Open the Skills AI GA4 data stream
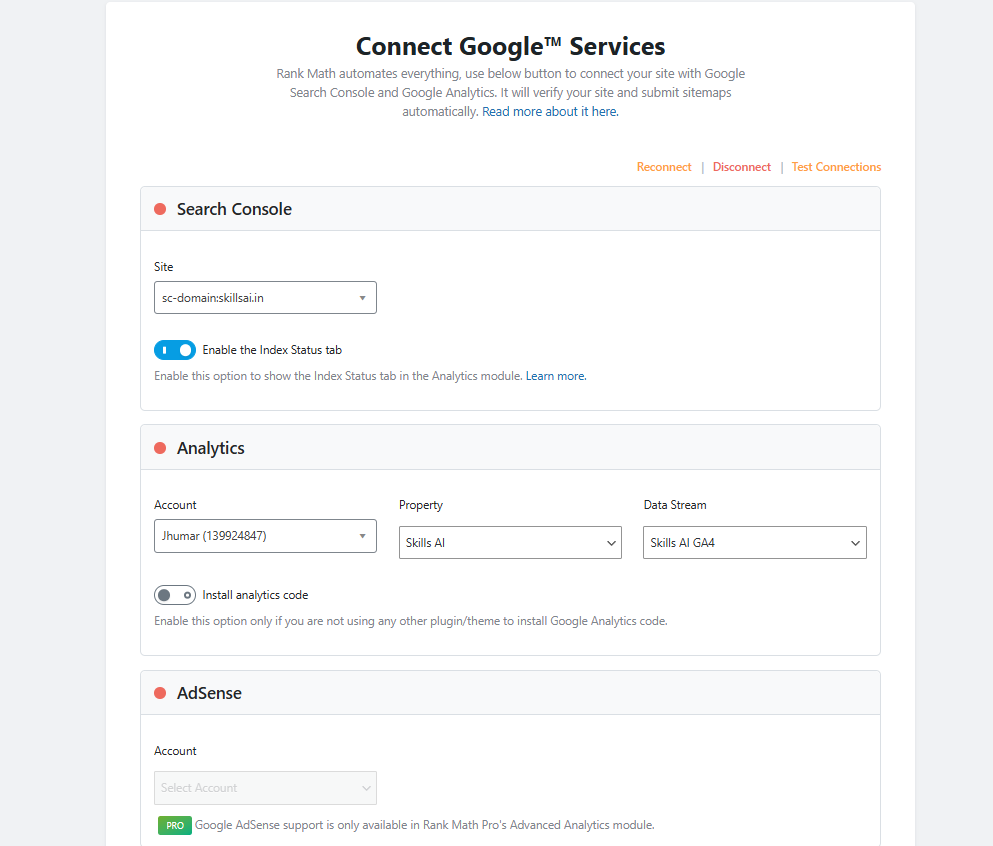 click(755, 543)
